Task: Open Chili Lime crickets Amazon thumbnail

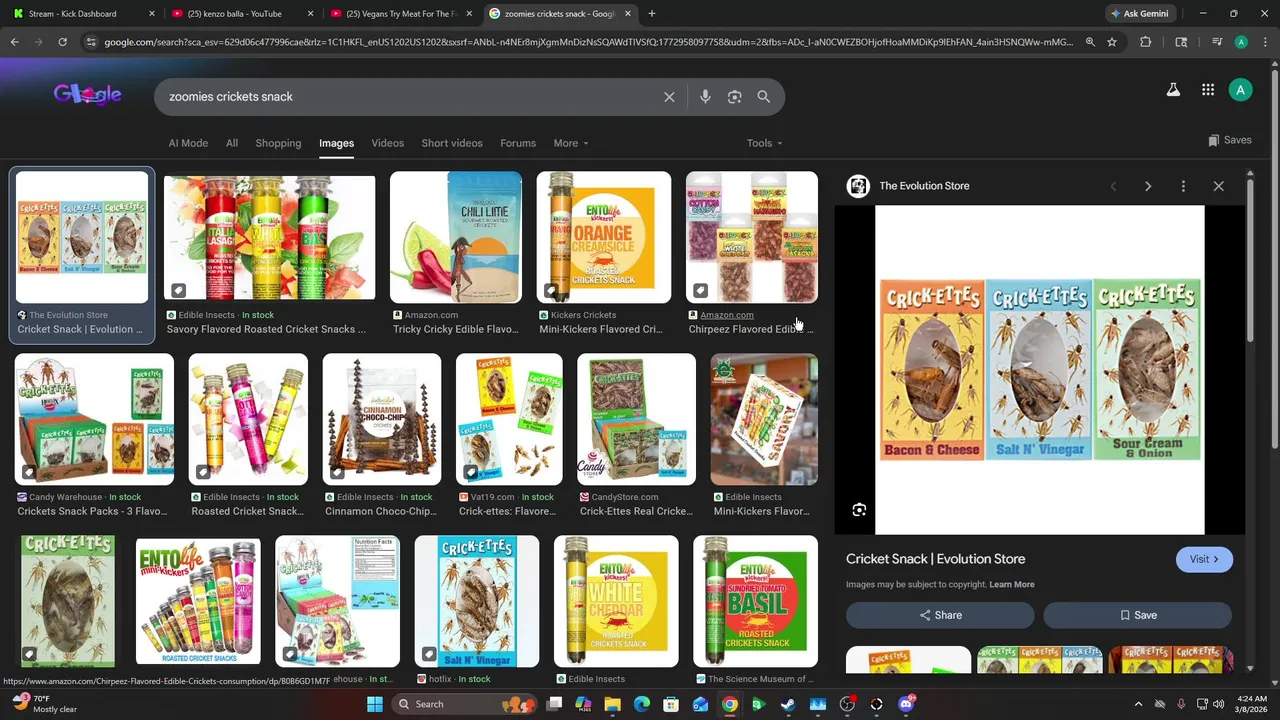Action: coord(456,237)
